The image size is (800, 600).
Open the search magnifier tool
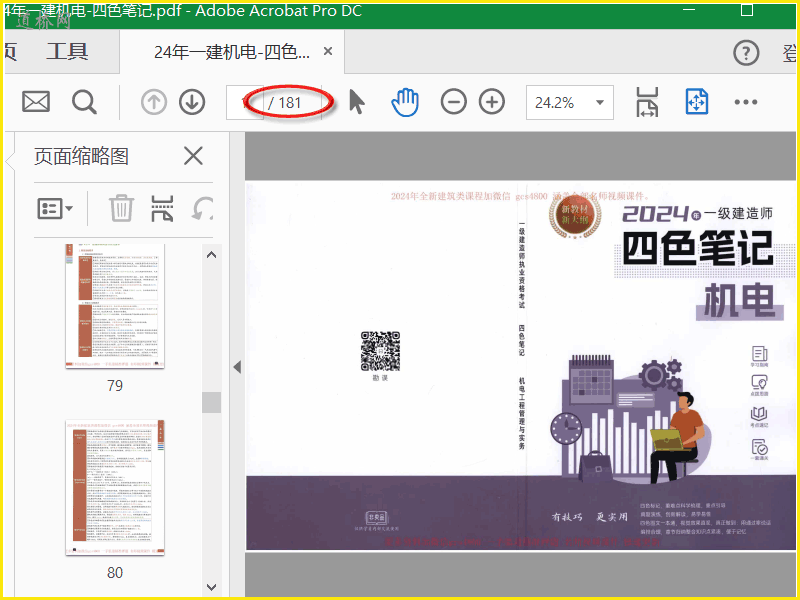[x=84, y=102]
